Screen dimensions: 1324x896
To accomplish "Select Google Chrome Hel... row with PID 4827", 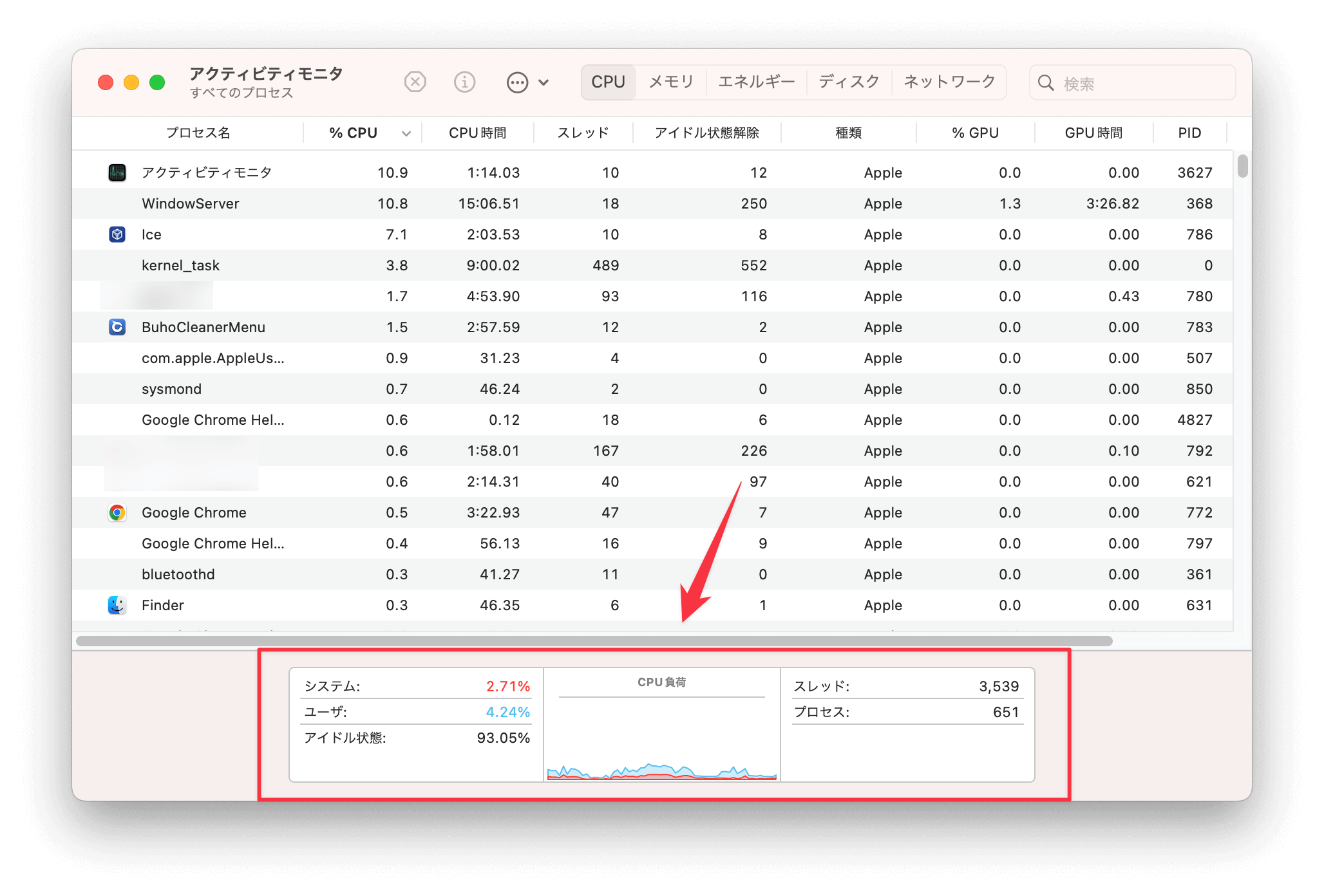I will click(x=652, y=420).
